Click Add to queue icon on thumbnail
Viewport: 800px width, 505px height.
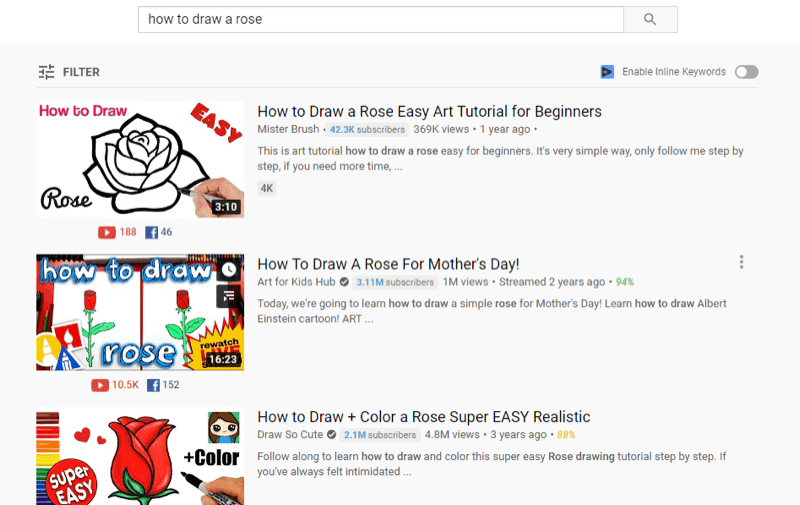click(229, 295)
